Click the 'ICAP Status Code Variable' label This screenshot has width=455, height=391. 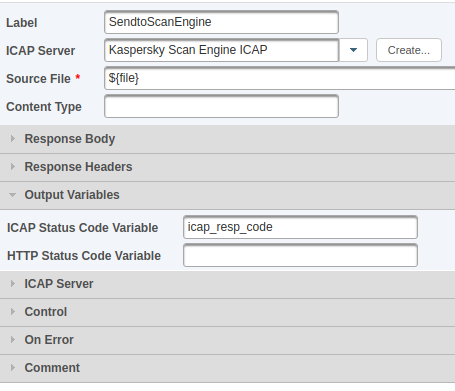[82, 228]
